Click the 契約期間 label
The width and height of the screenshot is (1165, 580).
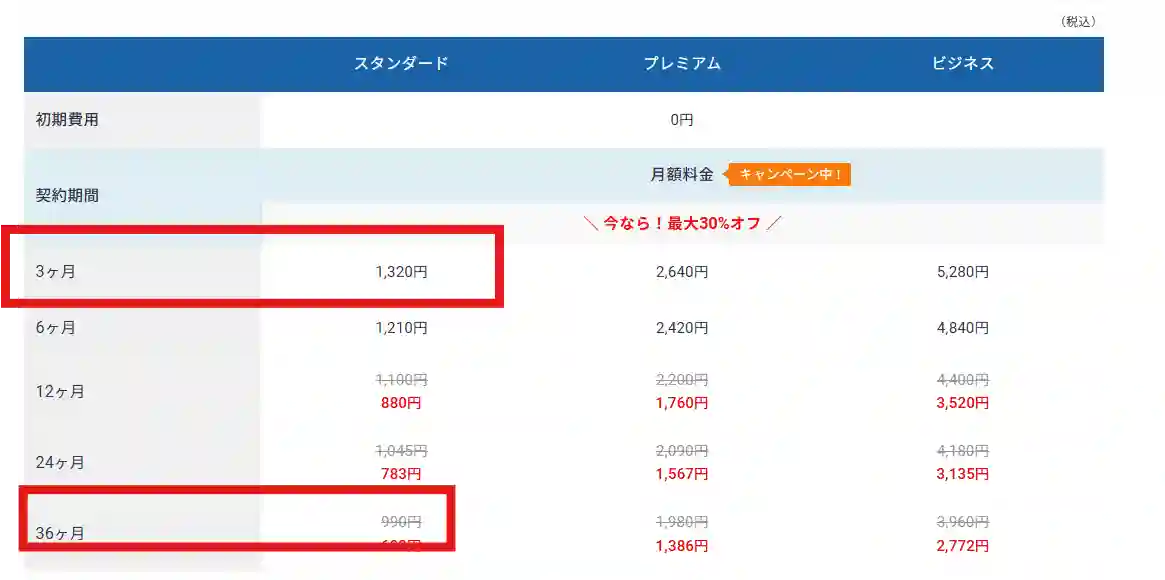(x=67, y=196)
